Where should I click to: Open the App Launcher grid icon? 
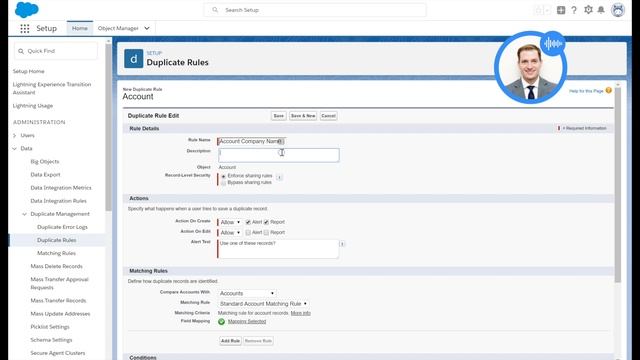24,28
